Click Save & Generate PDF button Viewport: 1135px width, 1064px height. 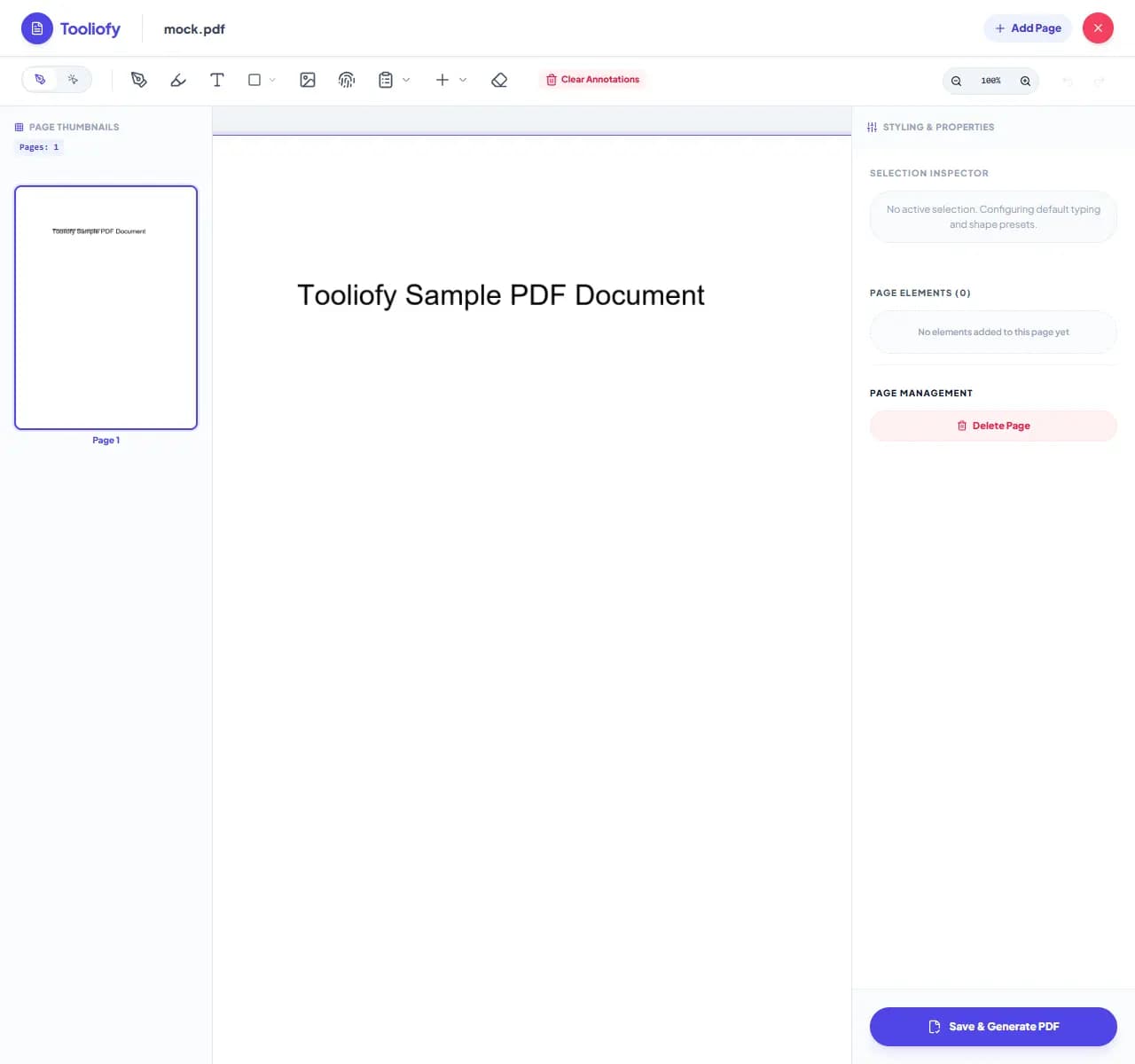(x=993, y=1027)
